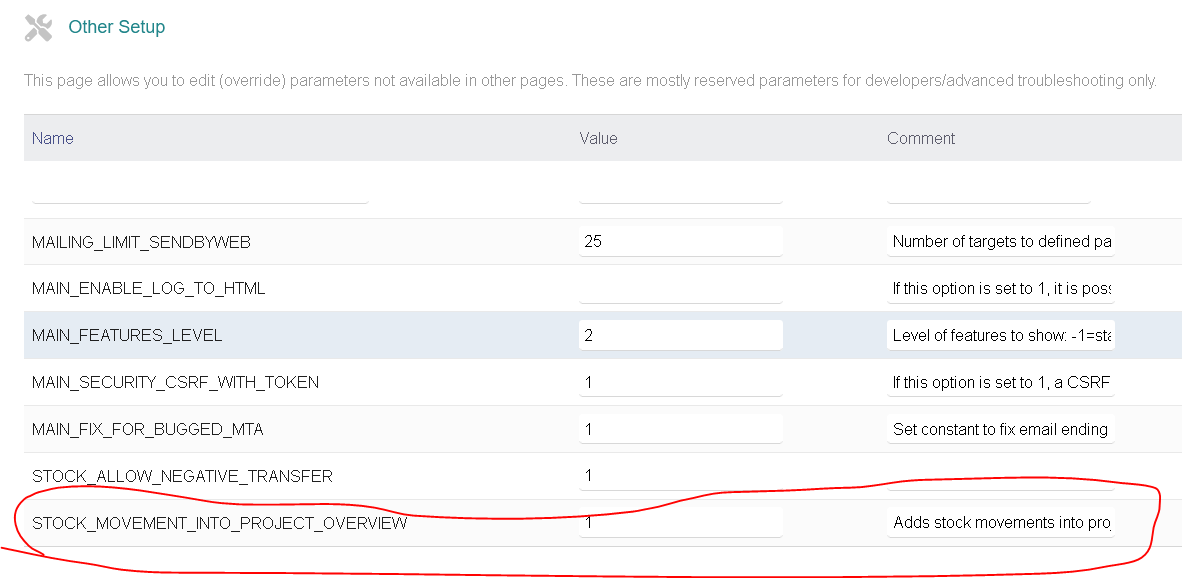The image size is (1182, 578).
Task: Click the Value column header
Action: 599,138
